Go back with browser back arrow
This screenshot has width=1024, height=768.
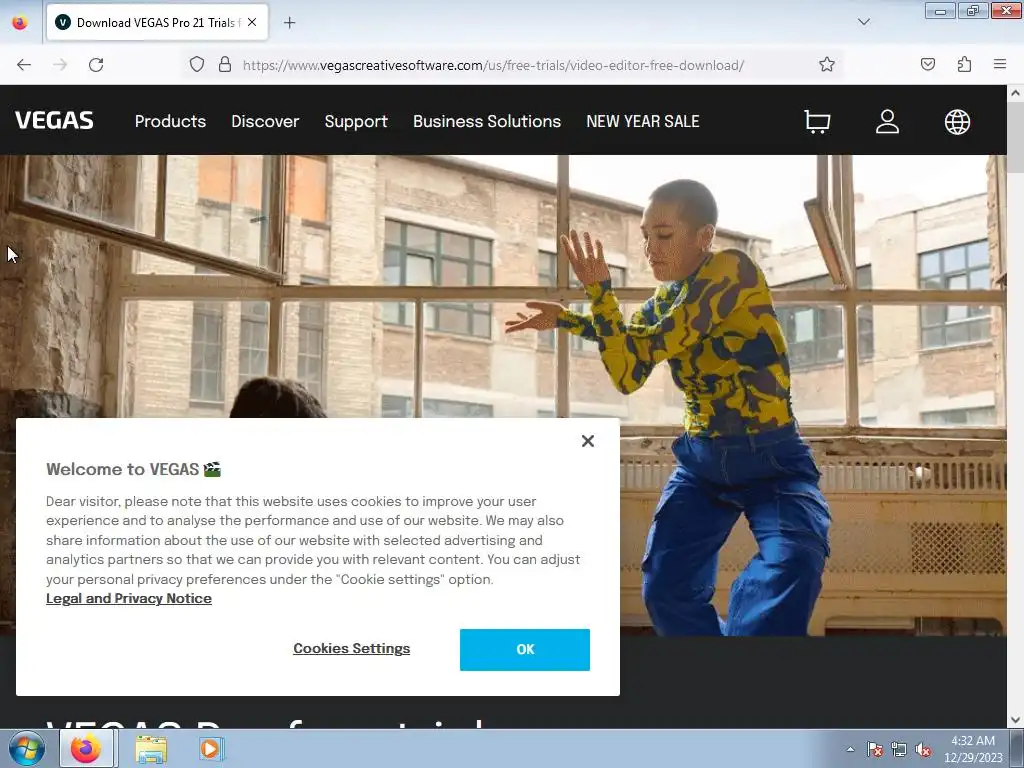tap(24, 65)
